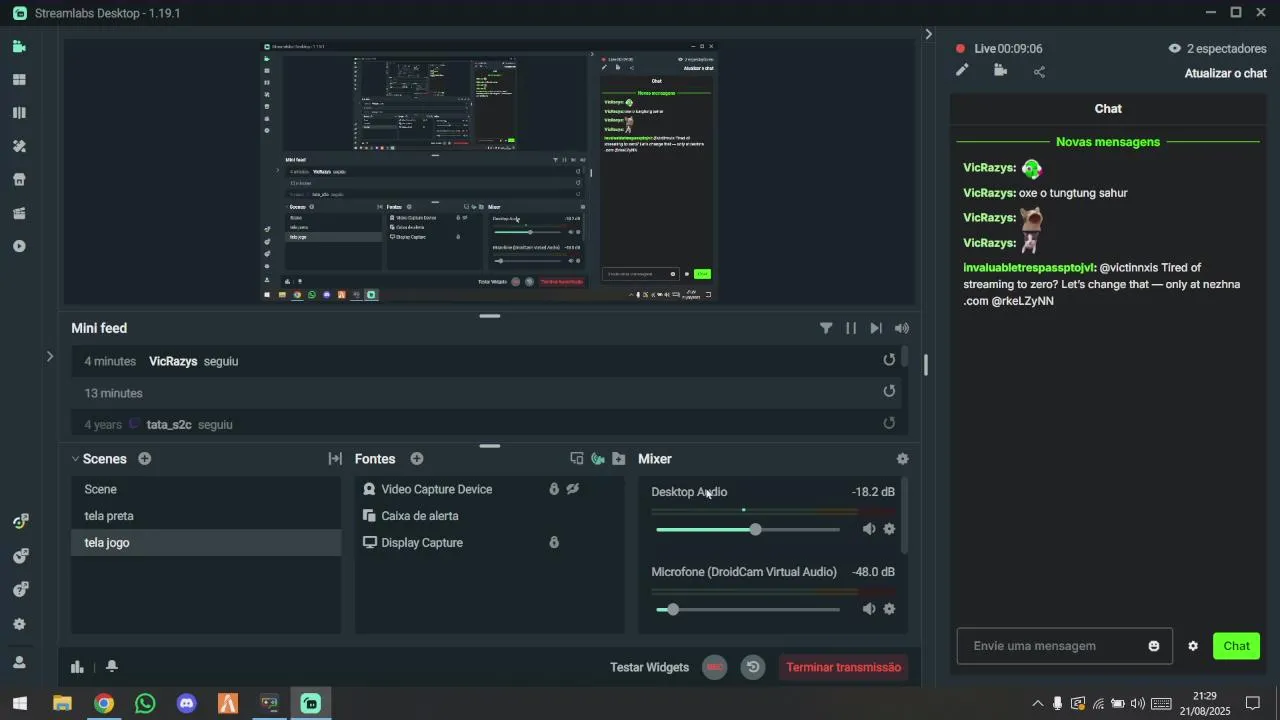Repeat the tata_s2c seguiu alert

889,423
